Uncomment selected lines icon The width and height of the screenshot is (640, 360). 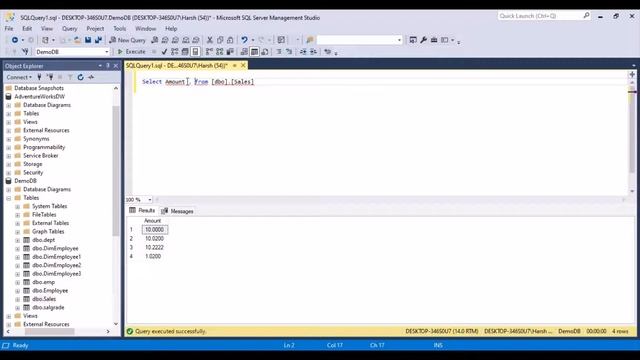[x=289, y=52]
